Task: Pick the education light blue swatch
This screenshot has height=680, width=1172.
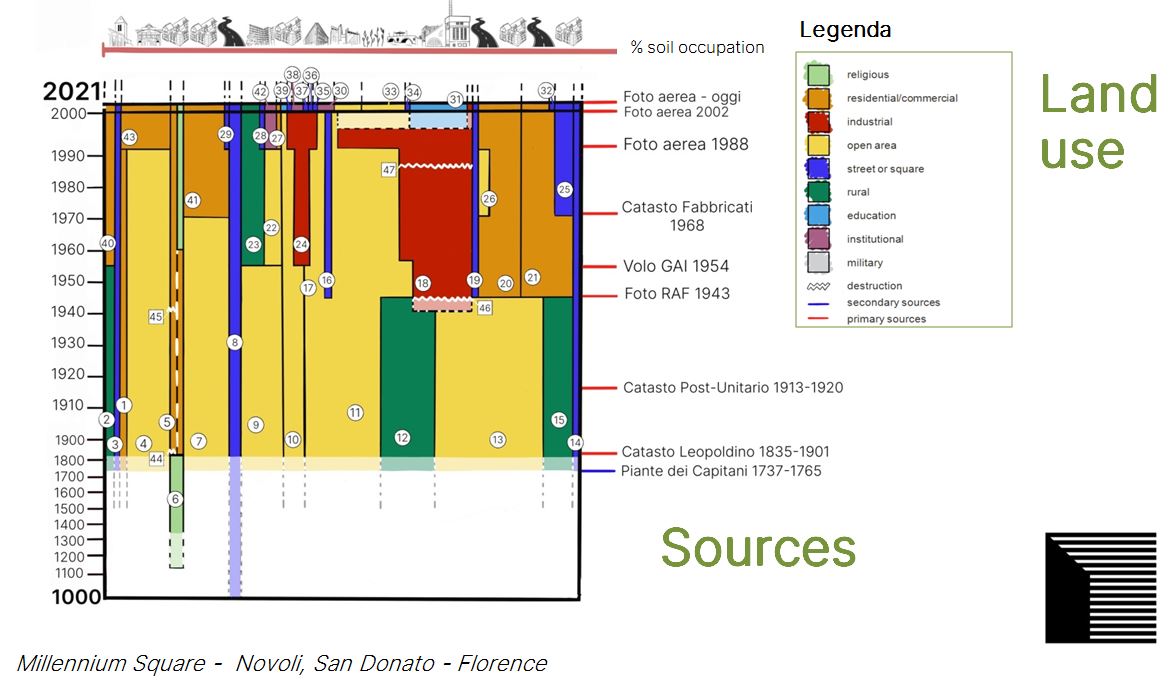Action: coord(818,215)
